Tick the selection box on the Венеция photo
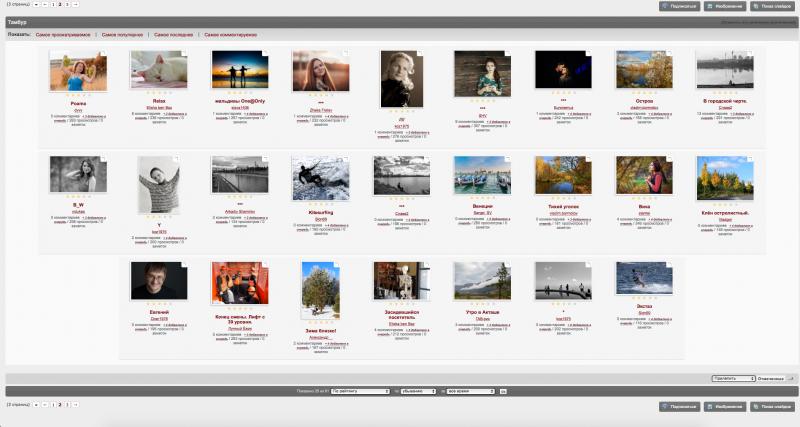The width and height of the screenshot is (800, 427). point(508,159)
